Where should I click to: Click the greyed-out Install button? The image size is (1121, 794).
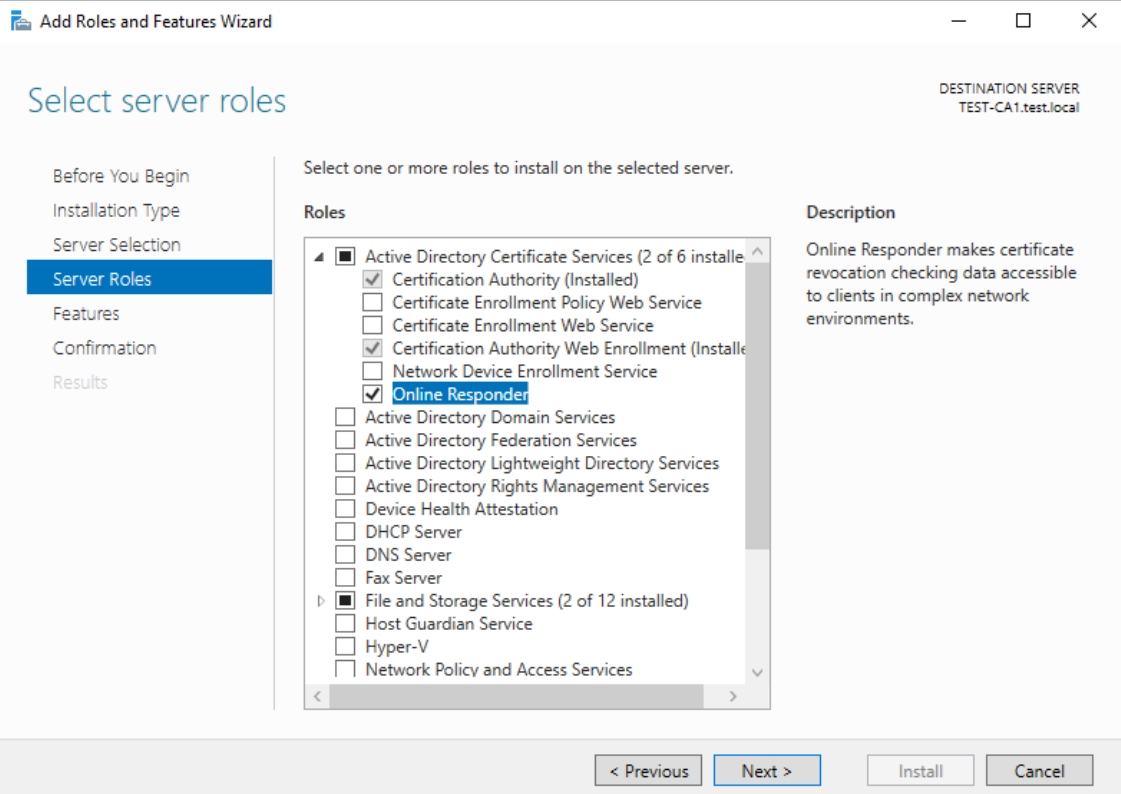pos(920,770)
